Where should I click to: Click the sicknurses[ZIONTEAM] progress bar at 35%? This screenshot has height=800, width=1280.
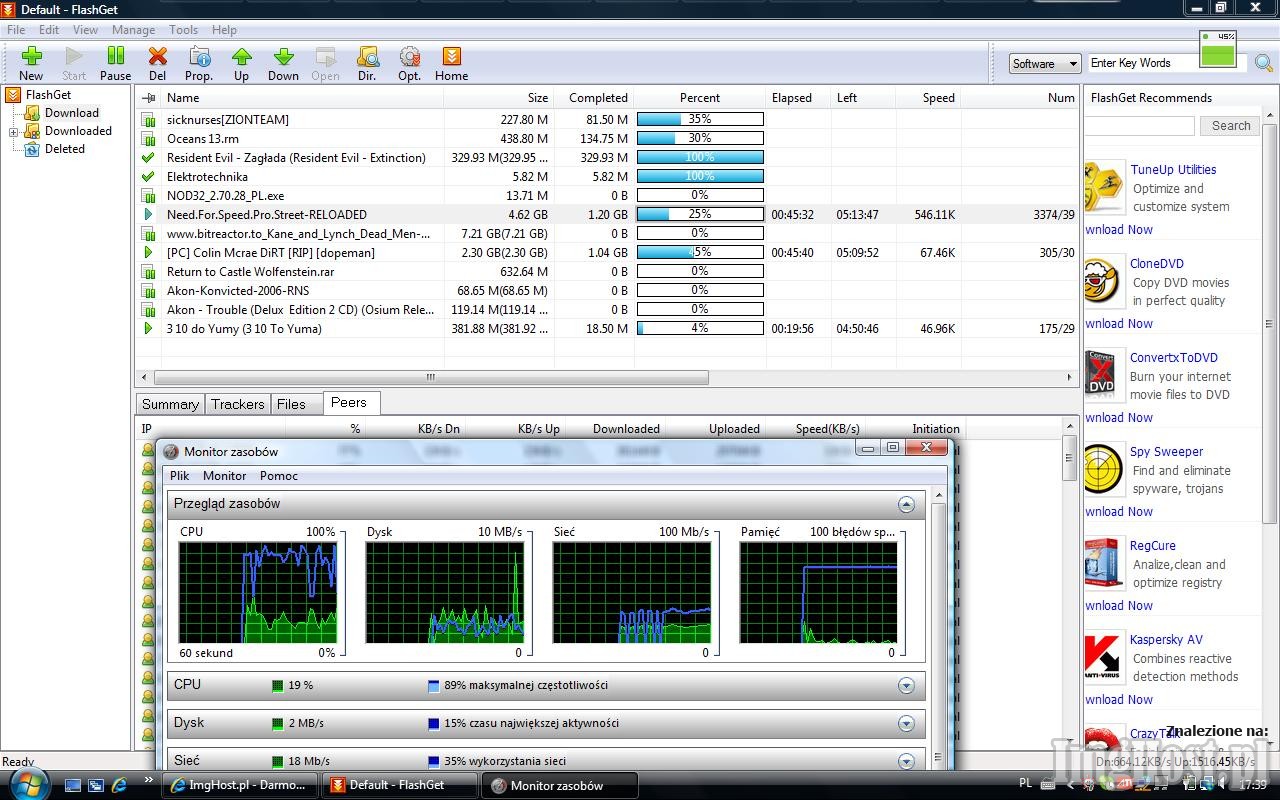[x=700, y=119]
